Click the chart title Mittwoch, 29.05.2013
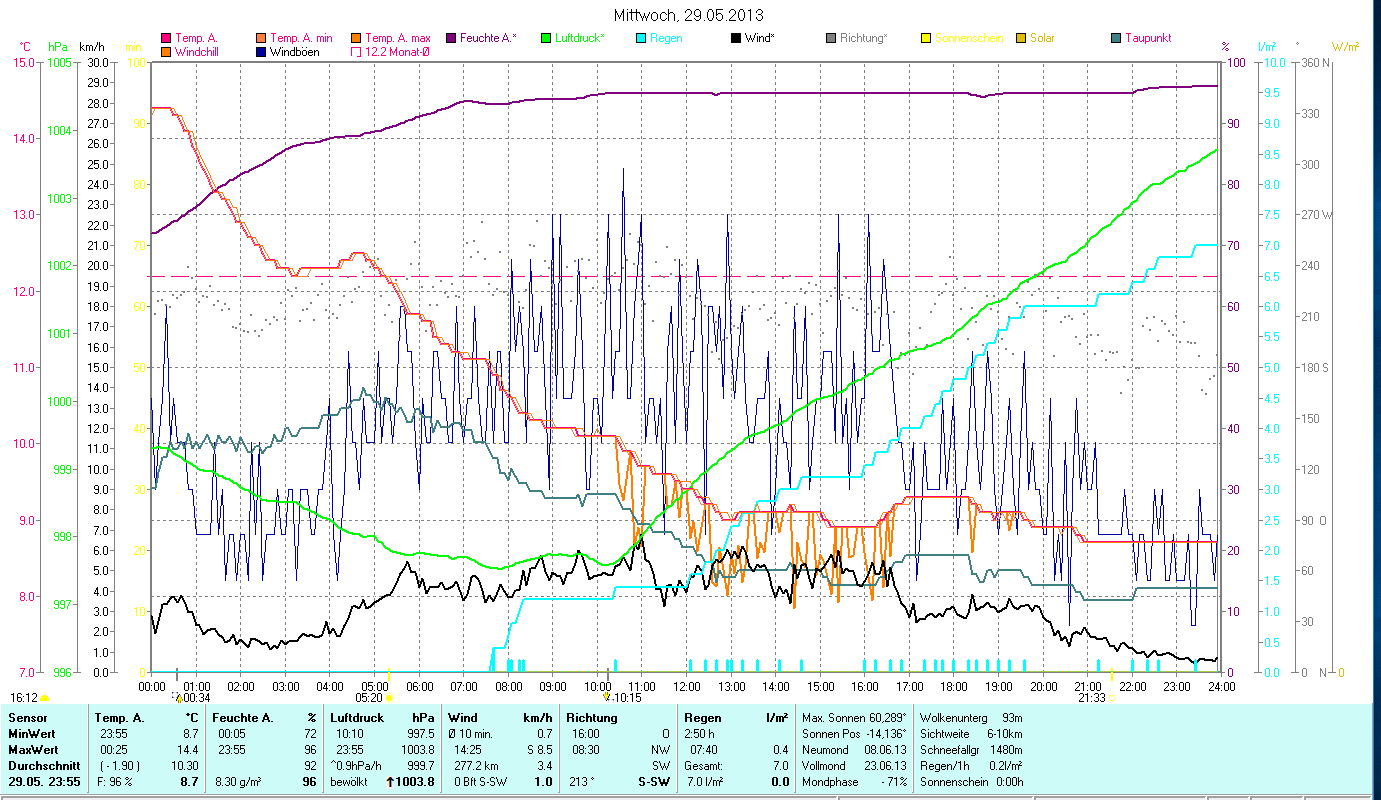The image size is (1381, 800). coord(690,16)
